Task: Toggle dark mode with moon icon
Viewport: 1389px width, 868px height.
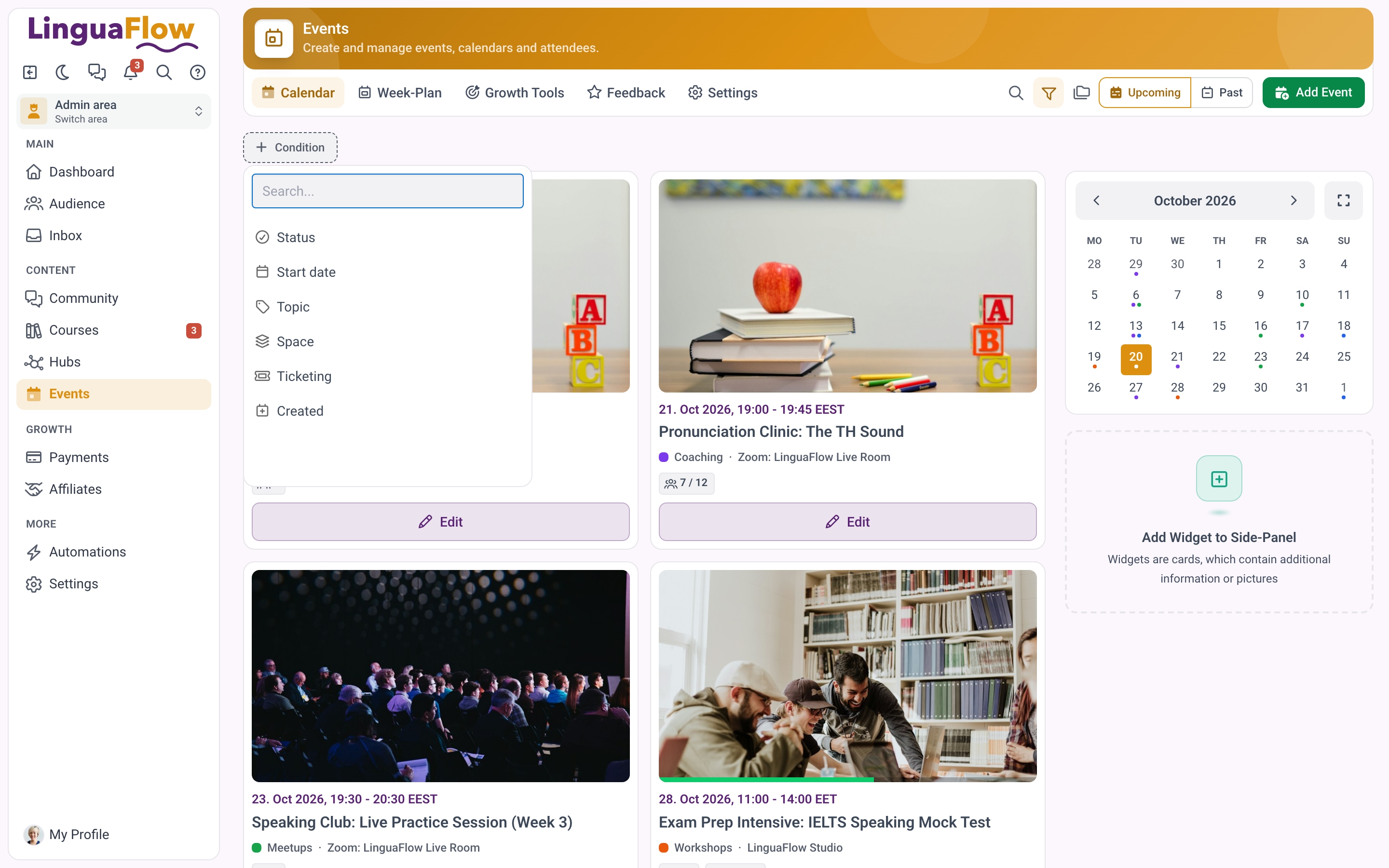Action: (63, 72)
